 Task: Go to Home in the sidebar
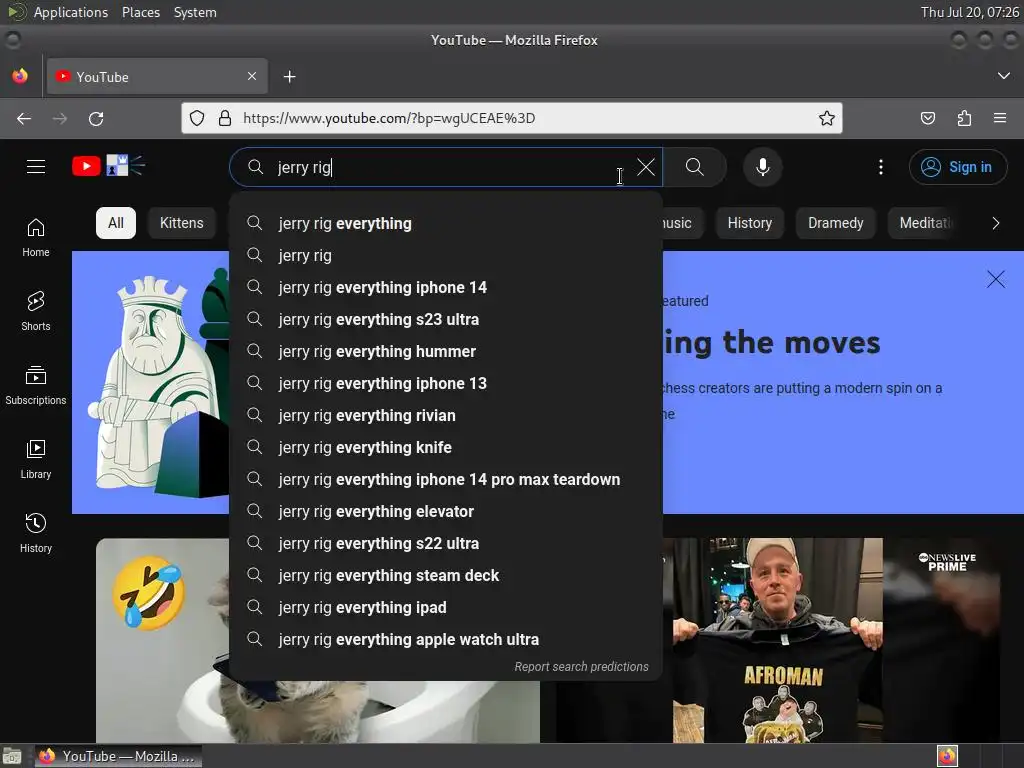click(36, 238)
